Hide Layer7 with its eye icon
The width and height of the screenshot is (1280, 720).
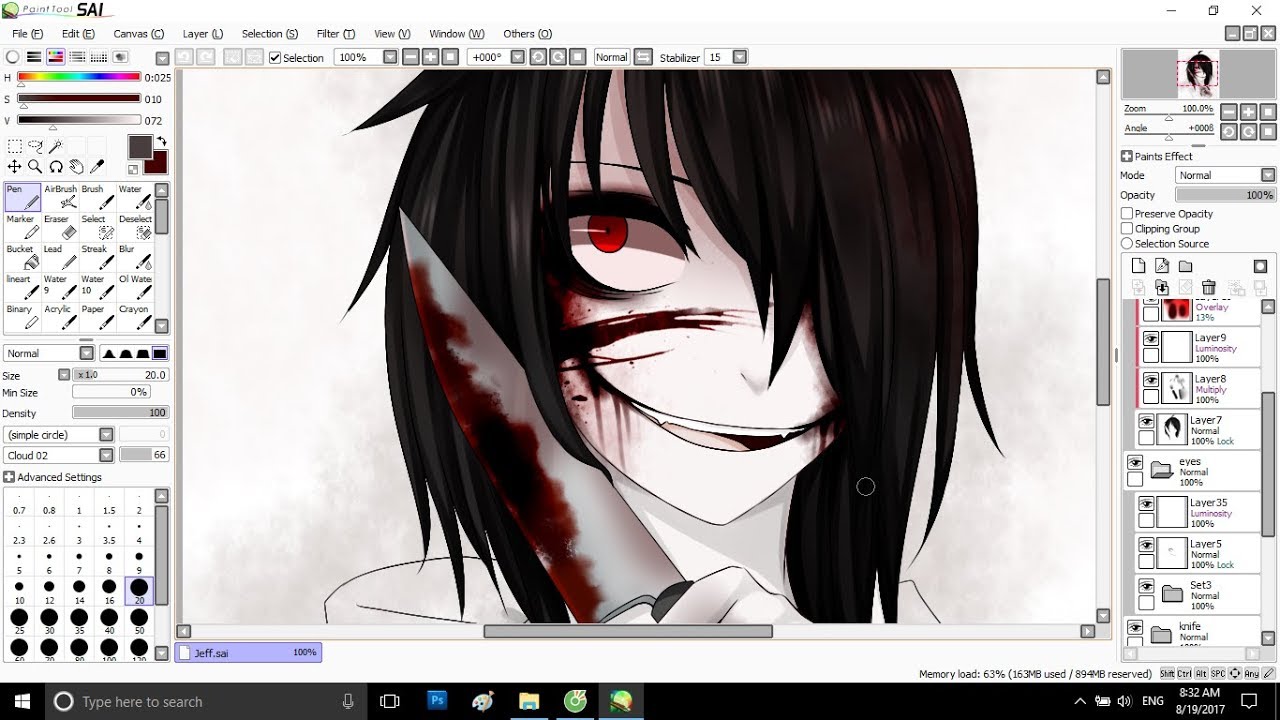click(x=1146, y=421)
